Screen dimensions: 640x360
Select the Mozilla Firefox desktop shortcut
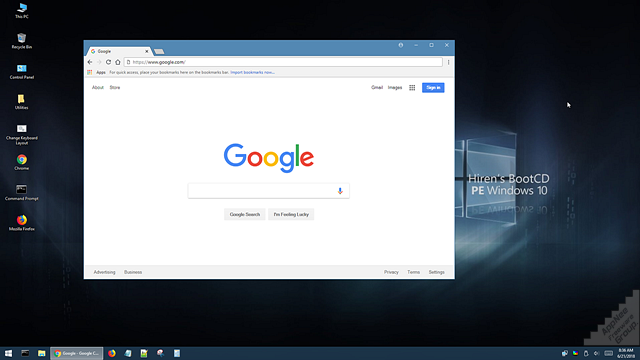click(x=22, y=223)
